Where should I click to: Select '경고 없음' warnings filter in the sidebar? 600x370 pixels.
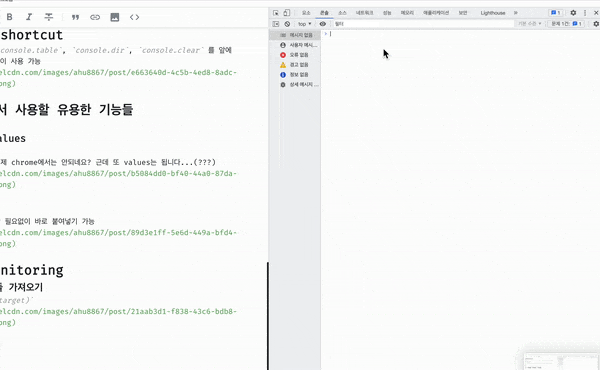pos(295,65)
